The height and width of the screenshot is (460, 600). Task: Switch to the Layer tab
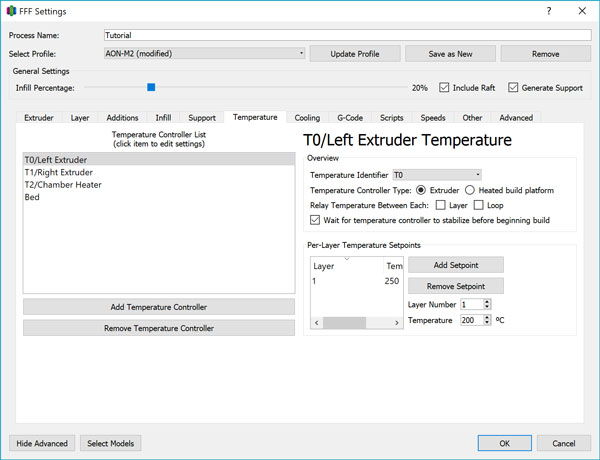tap(80, 118)
